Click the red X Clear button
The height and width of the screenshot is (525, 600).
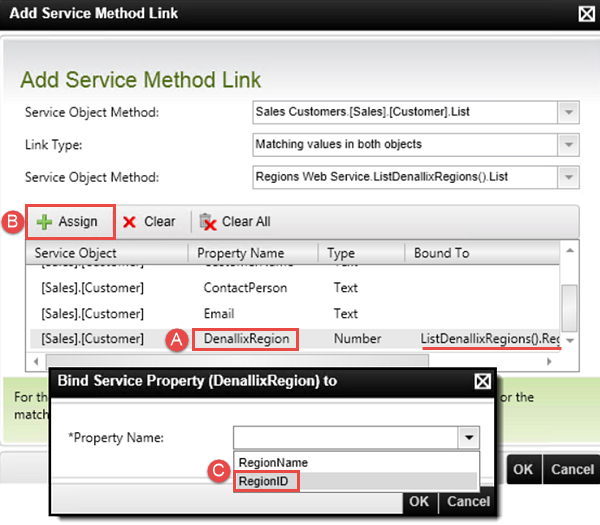pos(149,222)
